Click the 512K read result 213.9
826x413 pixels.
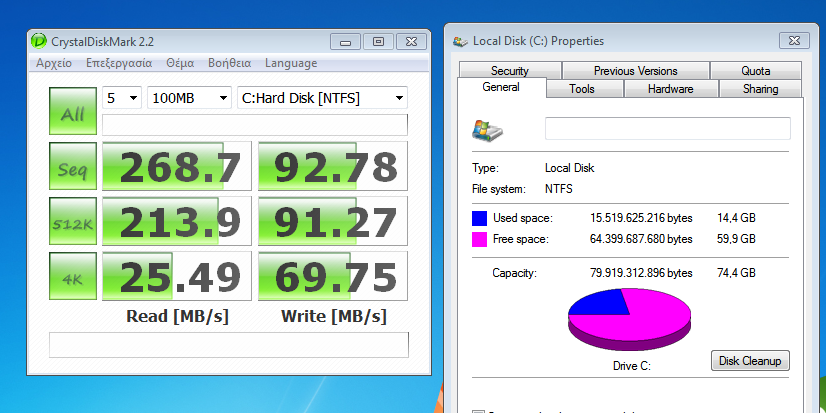tap(176, 221)
